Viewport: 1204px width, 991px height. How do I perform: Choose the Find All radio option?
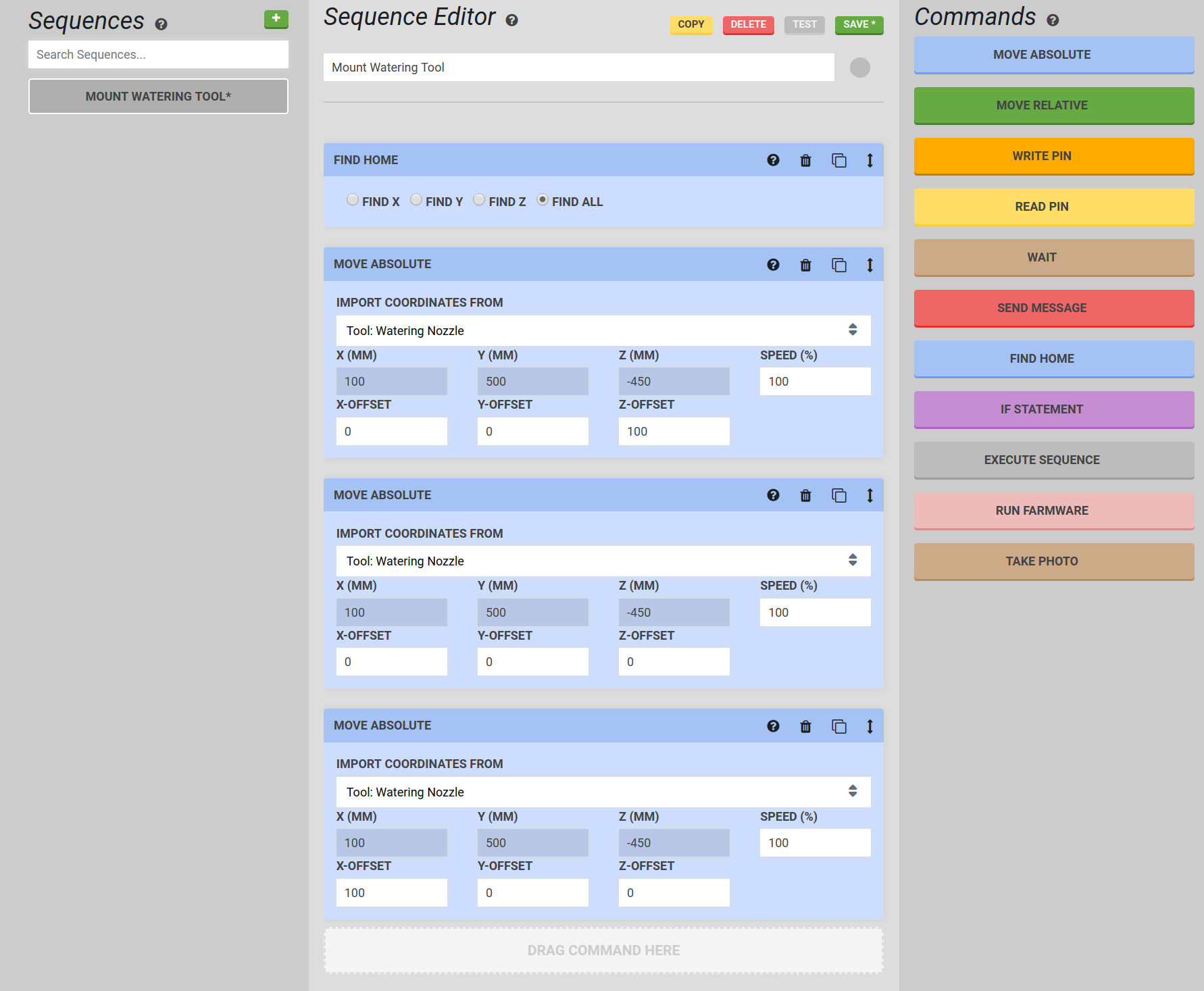coord(543,200)
